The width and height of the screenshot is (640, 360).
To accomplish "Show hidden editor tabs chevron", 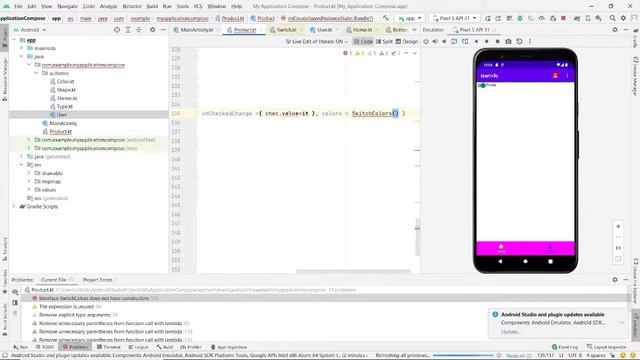I will pyautogui.click(x=414, y=30).
